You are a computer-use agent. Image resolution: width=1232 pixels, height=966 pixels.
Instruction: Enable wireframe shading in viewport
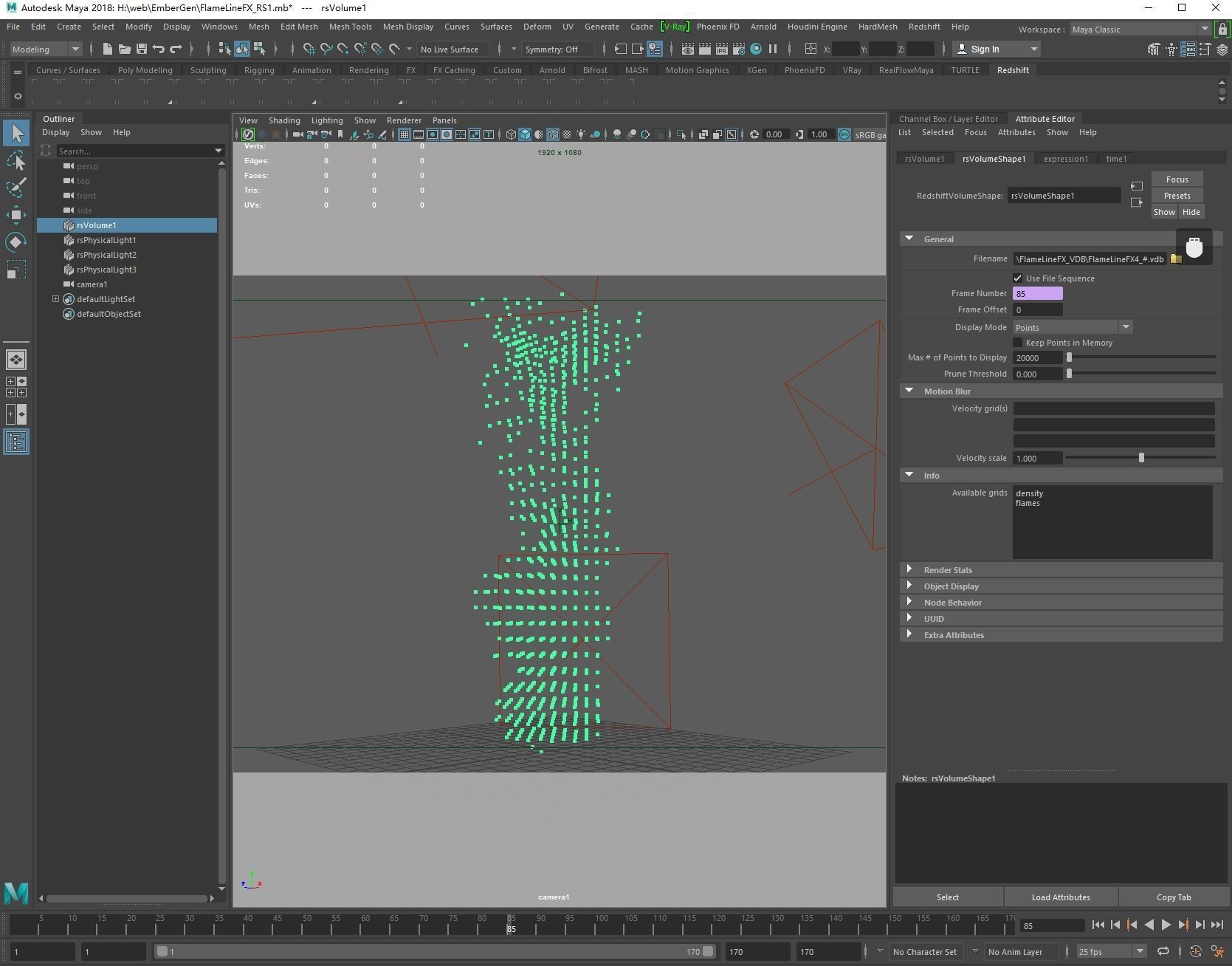point(511,134)
